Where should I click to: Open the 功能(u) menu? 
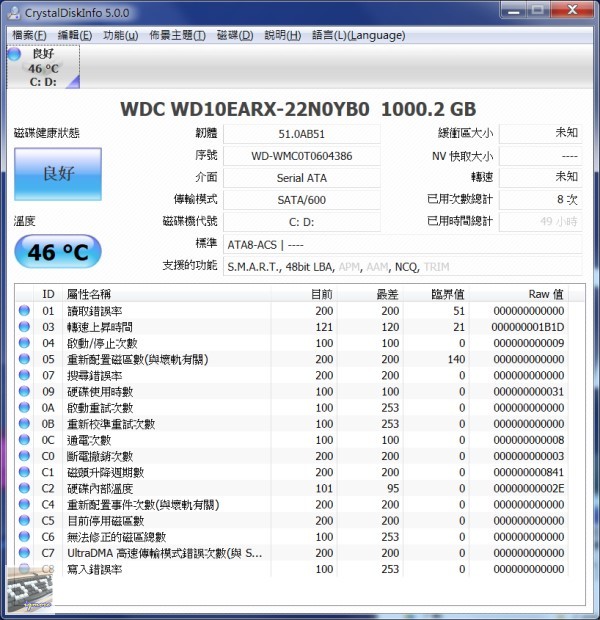121,36
